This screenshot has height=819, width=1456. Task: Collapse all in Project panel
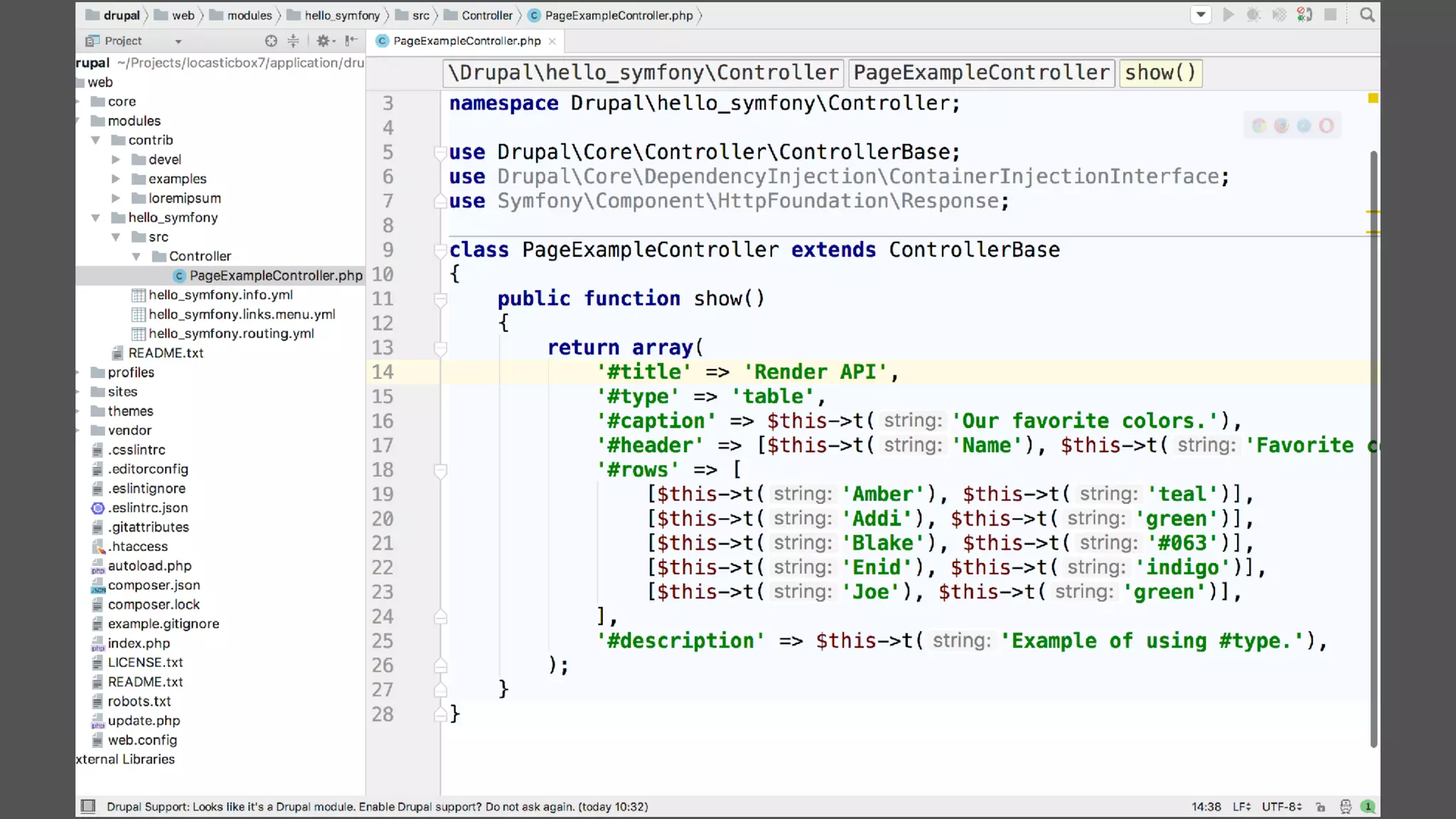[293, 41]
